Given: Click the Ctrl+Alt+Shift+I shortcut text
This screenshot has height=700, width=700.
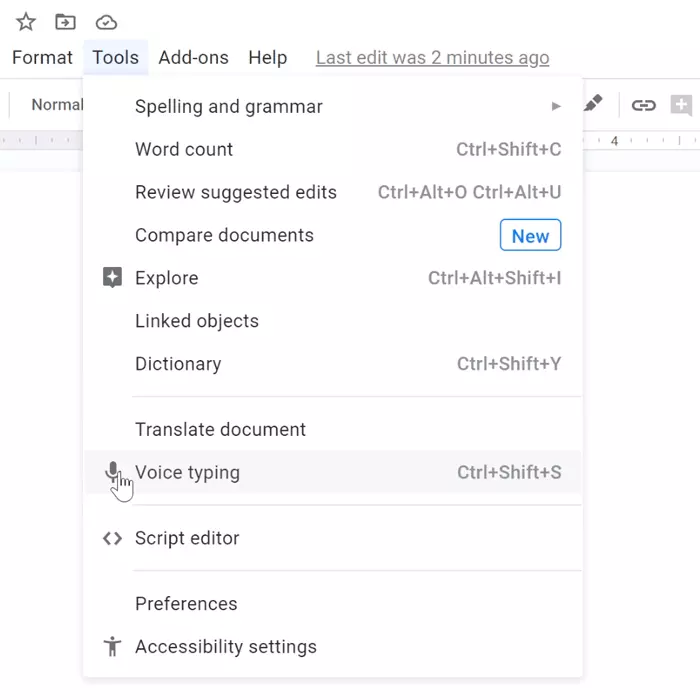Looking at the screenshot, I should coord(495,278).
